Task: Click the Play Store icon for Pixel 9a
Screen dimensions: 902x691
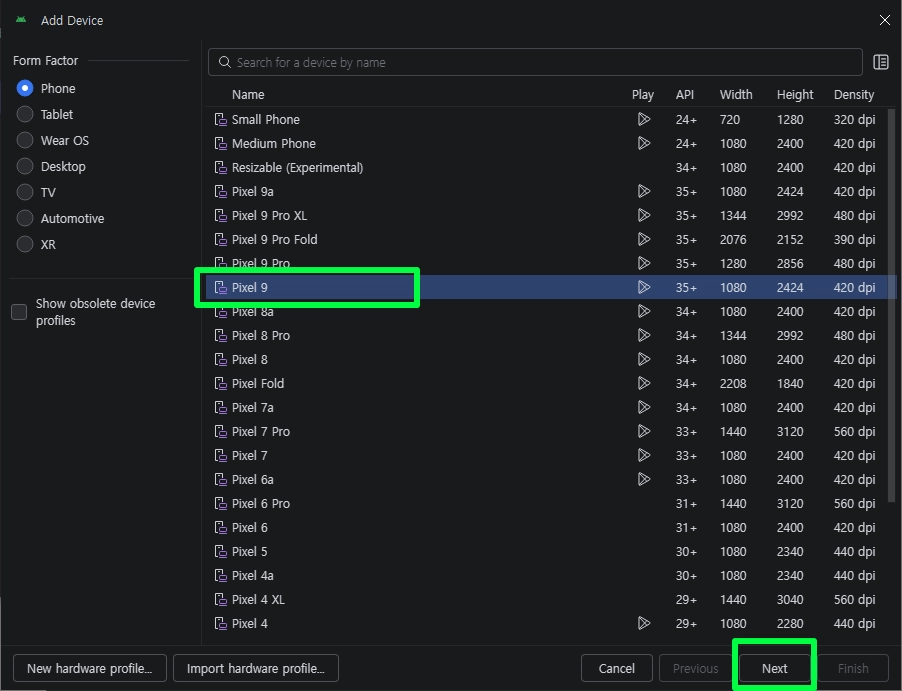Action: [644, 191]
